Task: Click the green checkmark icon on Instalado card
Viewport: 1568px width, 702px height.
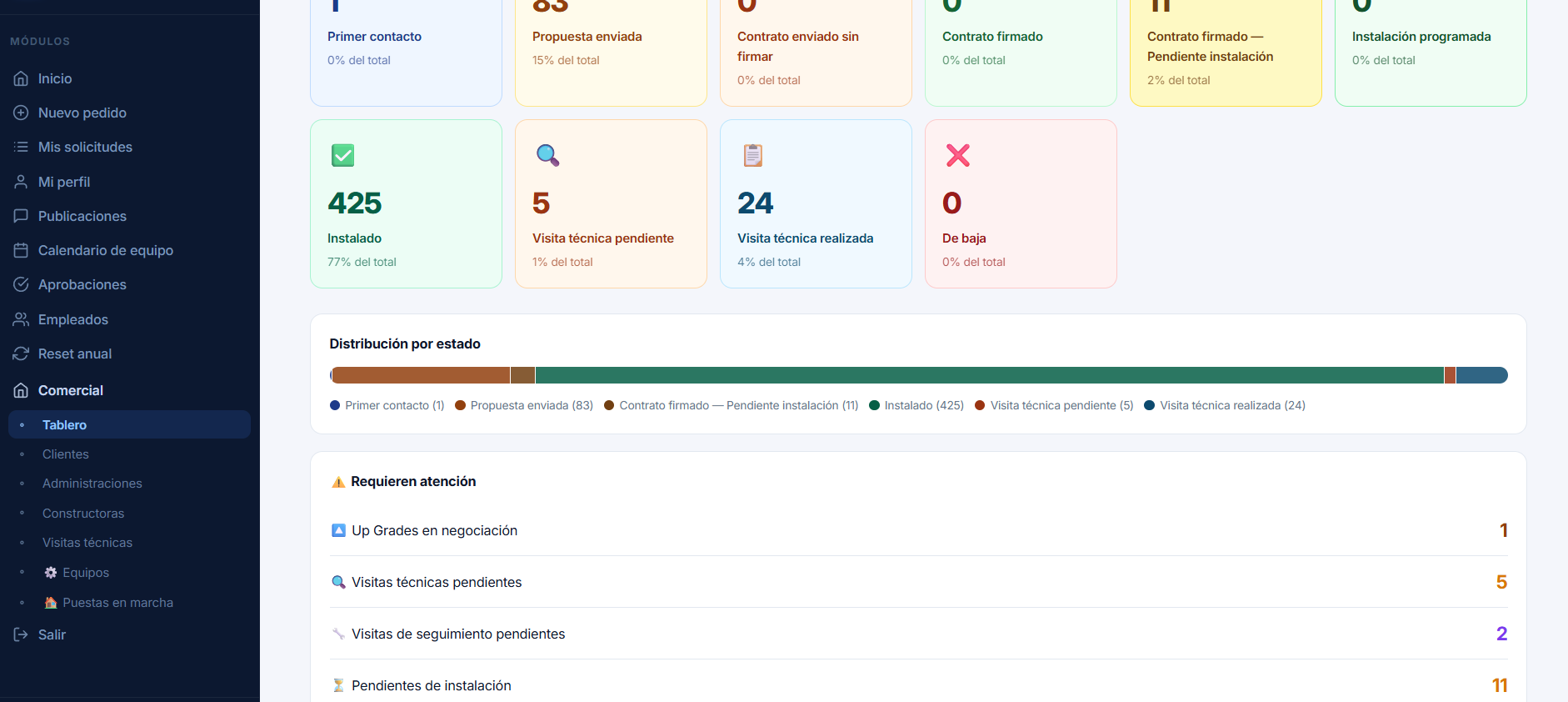Action: (342, 155)
